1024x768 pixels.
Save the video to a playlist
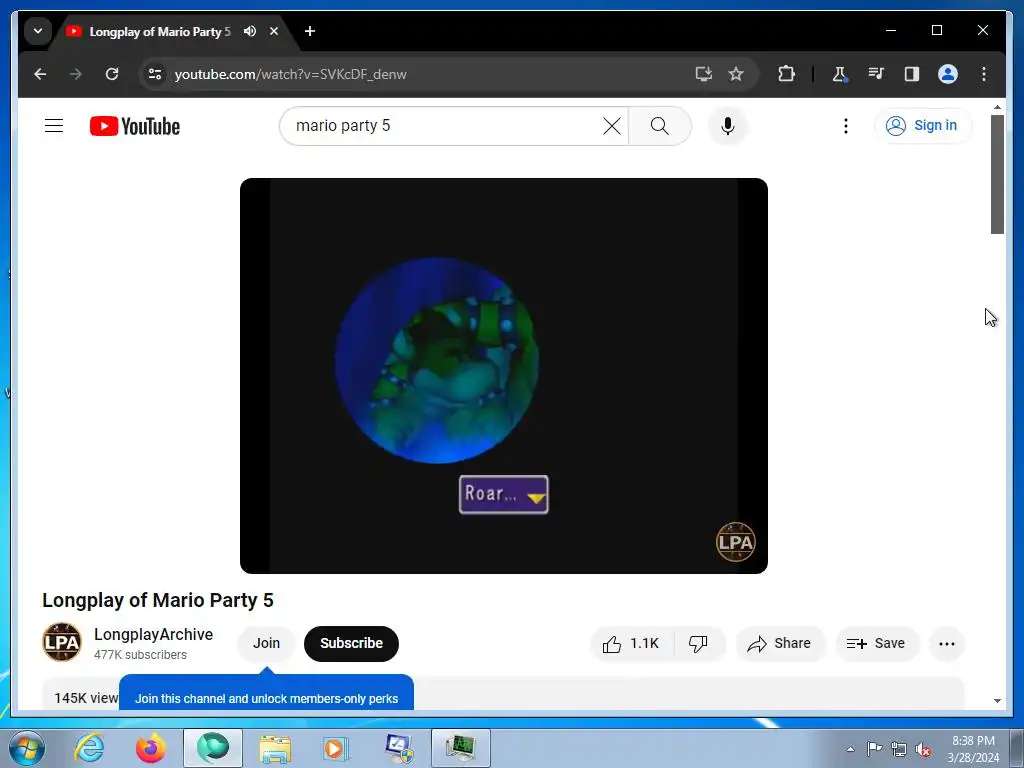pos(876,644)
